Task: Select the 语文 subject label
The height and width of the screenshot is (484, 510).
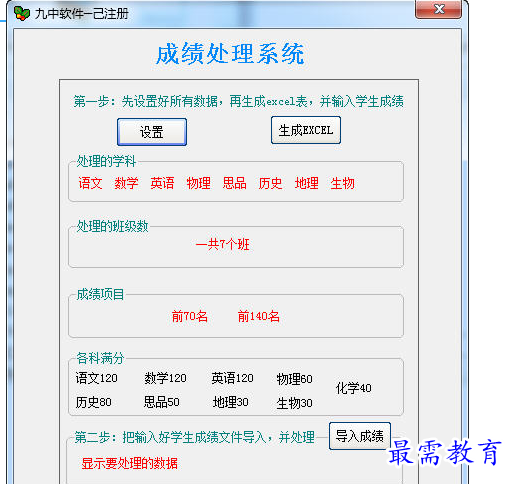Action: pyautogui.click(x=90, y=183)
